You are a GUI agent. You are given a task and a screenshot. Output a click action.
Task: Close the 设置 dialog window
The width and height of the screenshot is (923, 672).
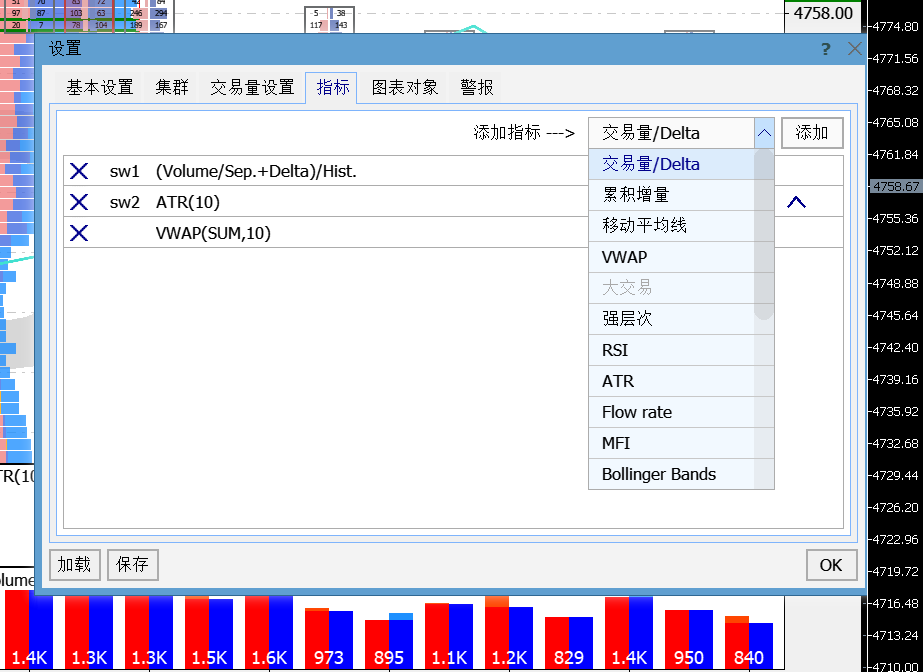click(x=853, y=49)
